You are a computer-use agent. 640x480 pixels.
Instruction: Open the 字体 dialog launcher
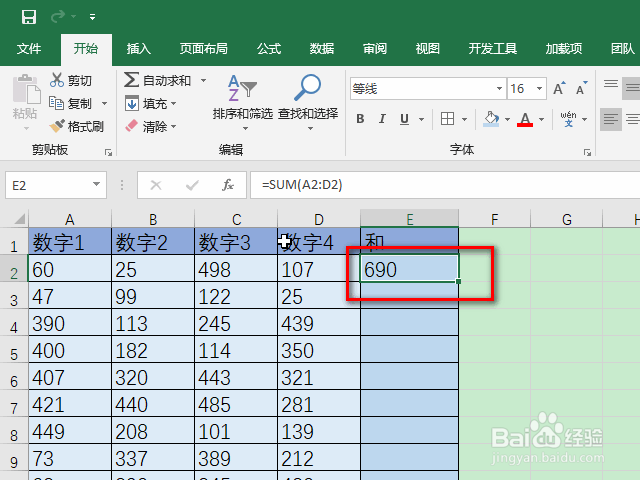coord(587,152)
